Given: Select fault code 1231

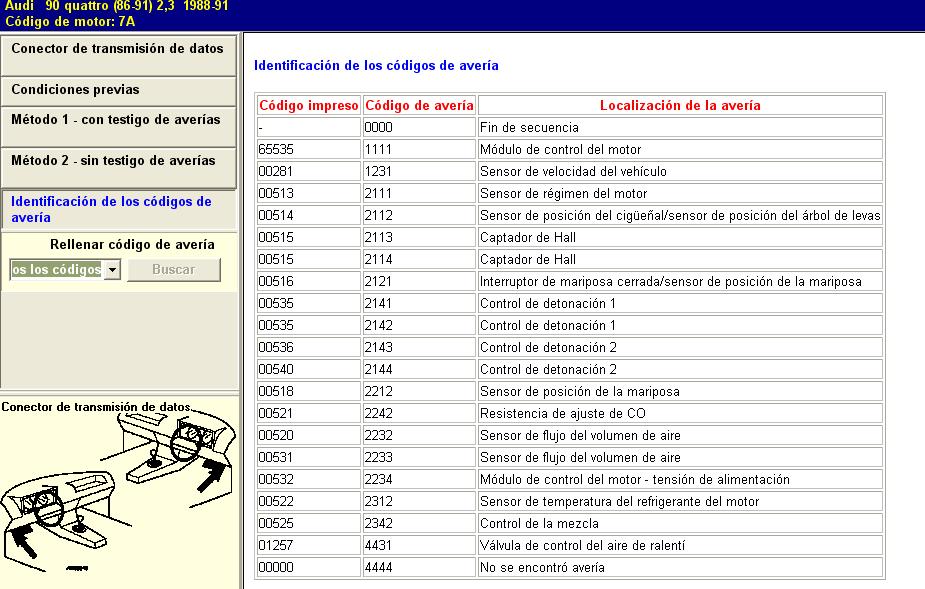Looking at the screenshot, I should pos(419,171).
